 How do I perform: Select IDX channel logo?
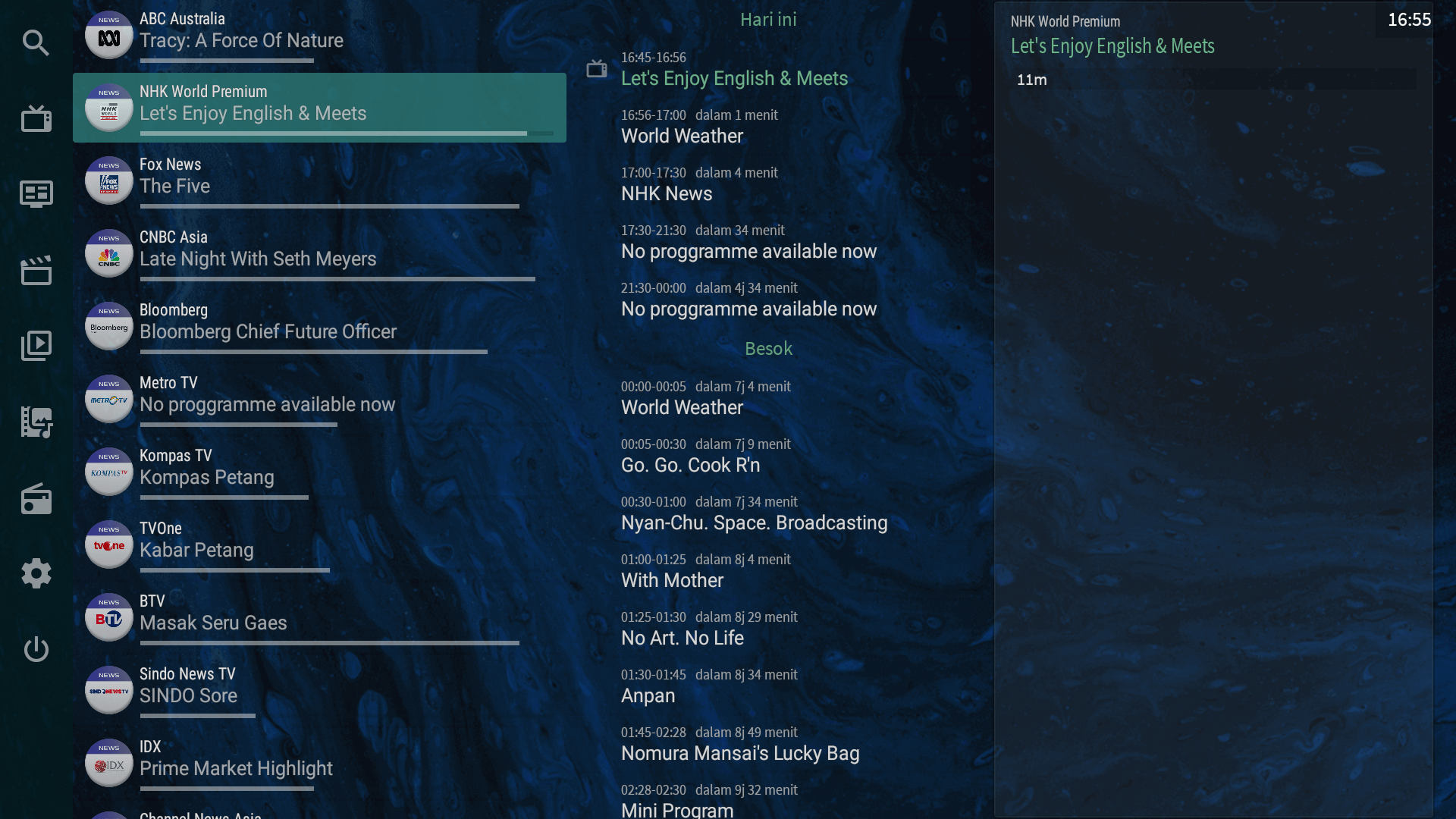tap(109, 763)
